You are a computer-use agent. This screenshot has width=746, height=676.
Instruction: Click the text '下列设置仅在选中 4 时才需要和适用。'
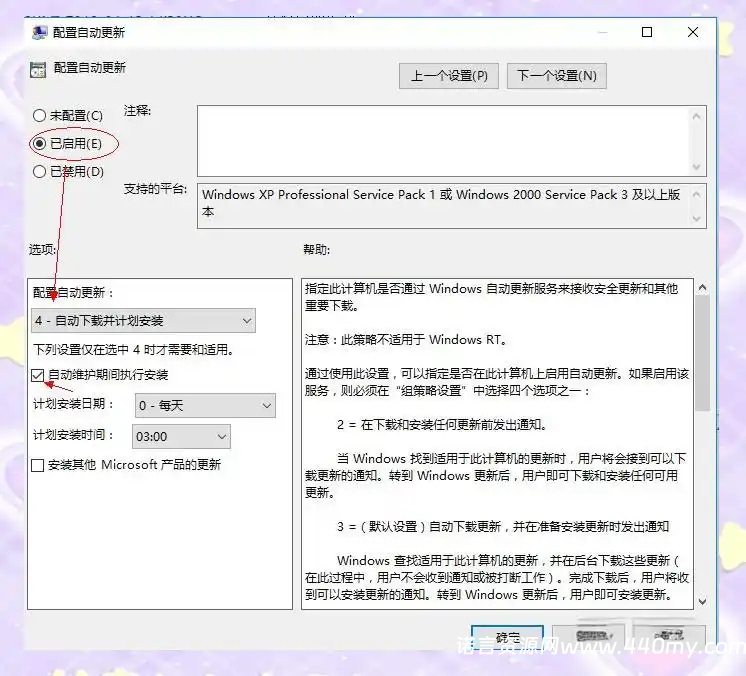tap(134, 350)
